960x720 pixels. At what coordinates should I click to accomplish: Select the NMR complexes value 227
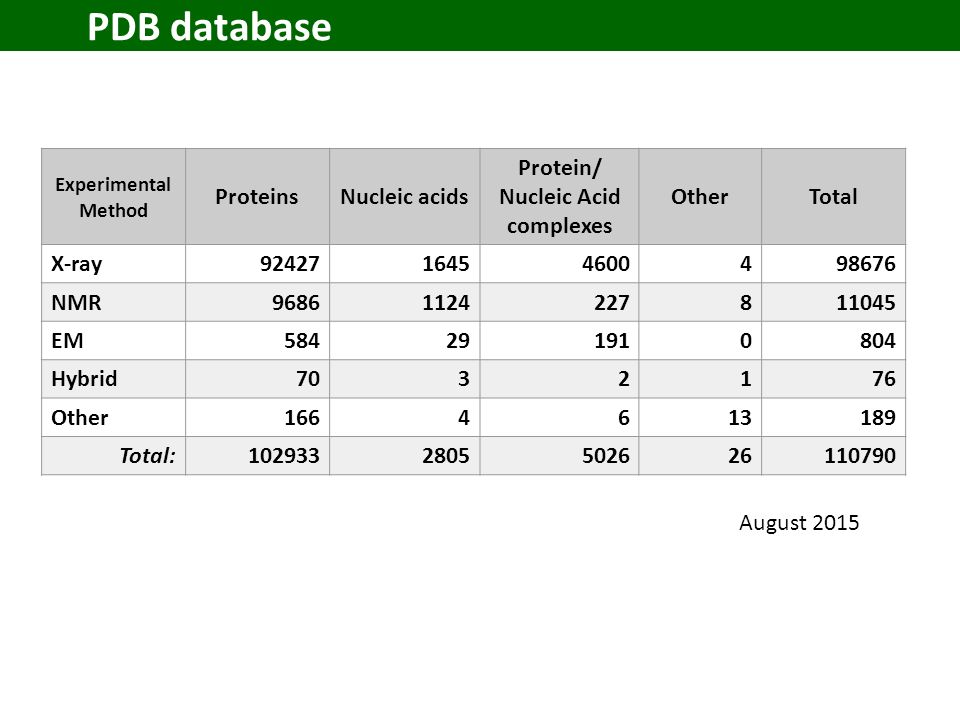tap(612, 302)
